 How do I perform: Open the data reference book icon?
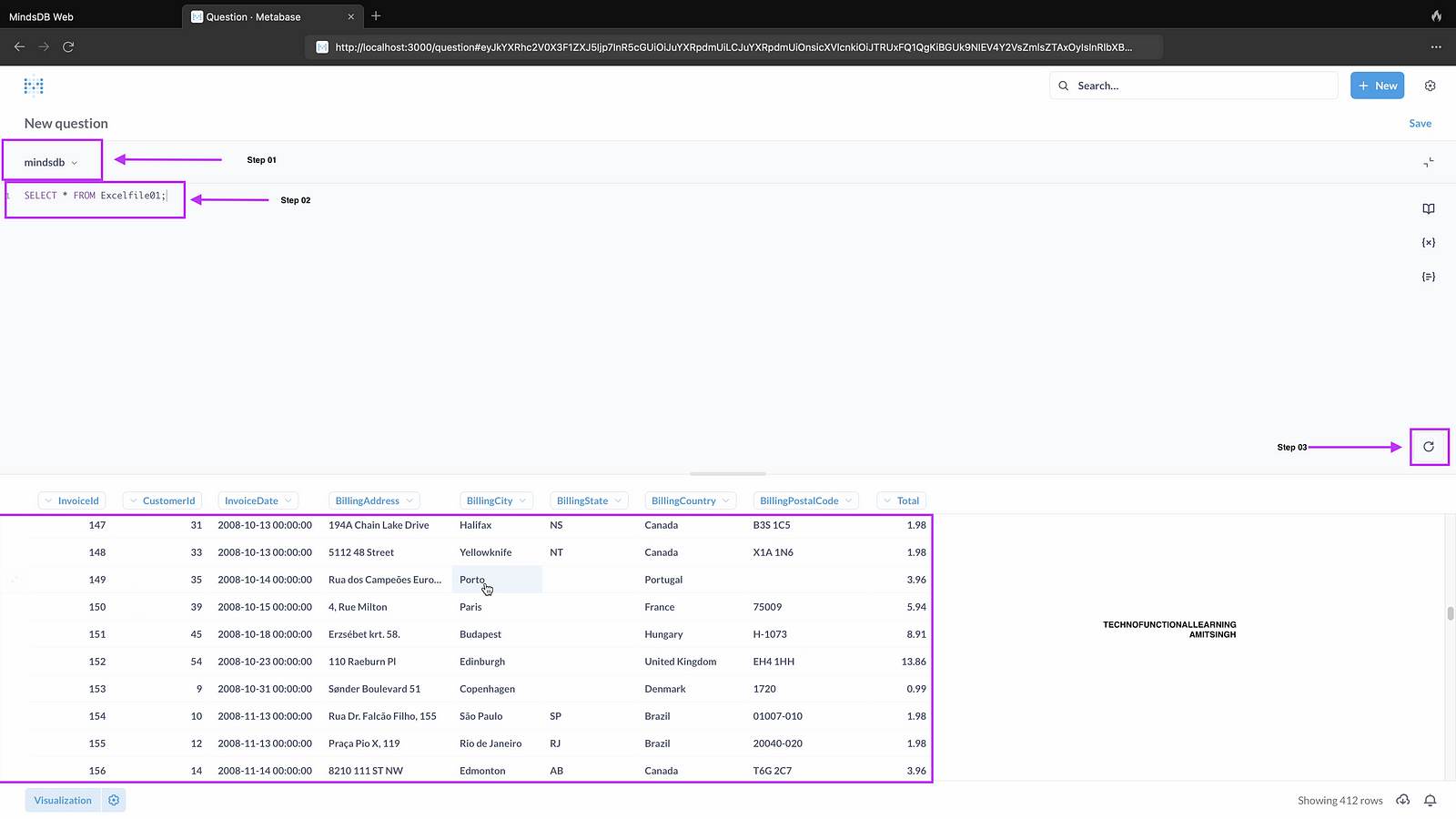click(x=1428, y=208)
